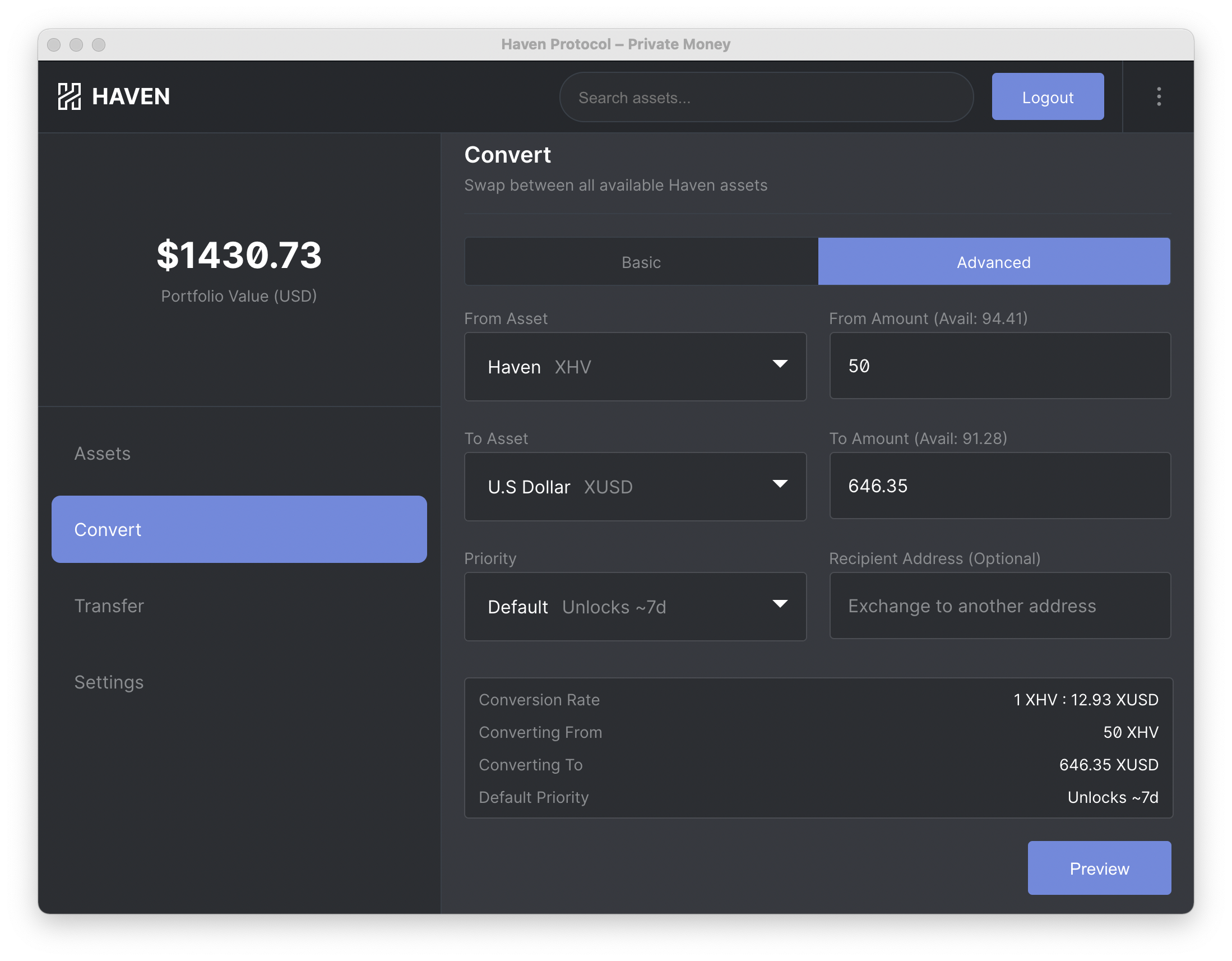The image size is (1232, 961).
Task: Switch to the Advanced tab
Action: (x=994, y=262)
